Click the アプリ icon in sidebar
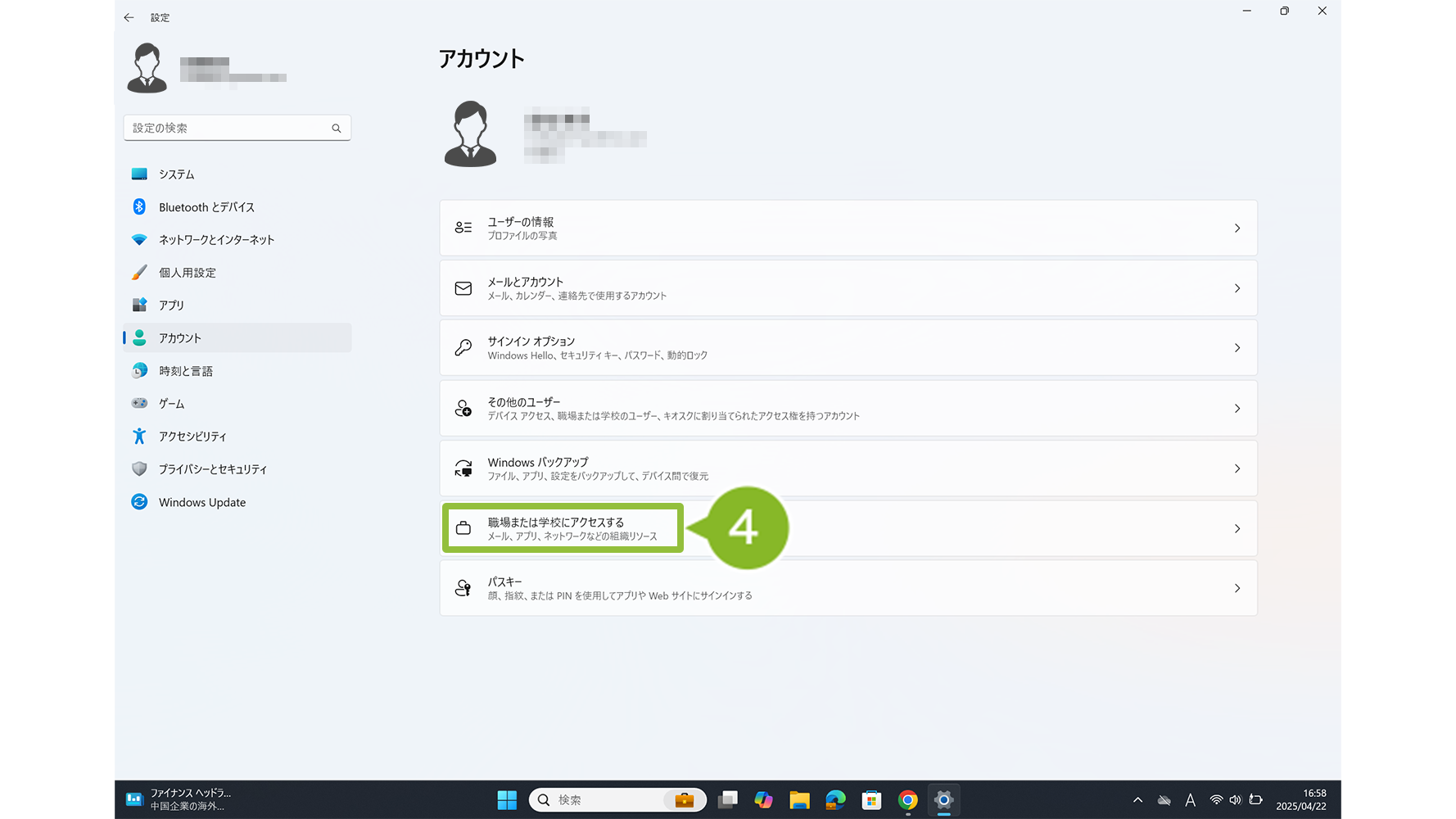This screenshot has height=819, width=1456. (x=139, y=305)
